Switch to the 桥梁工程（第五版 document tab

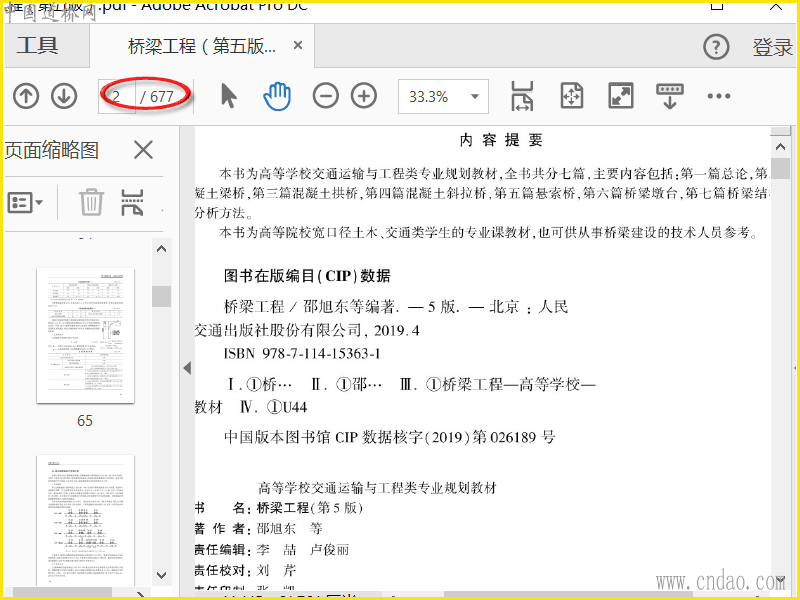(x=202, y=46)
